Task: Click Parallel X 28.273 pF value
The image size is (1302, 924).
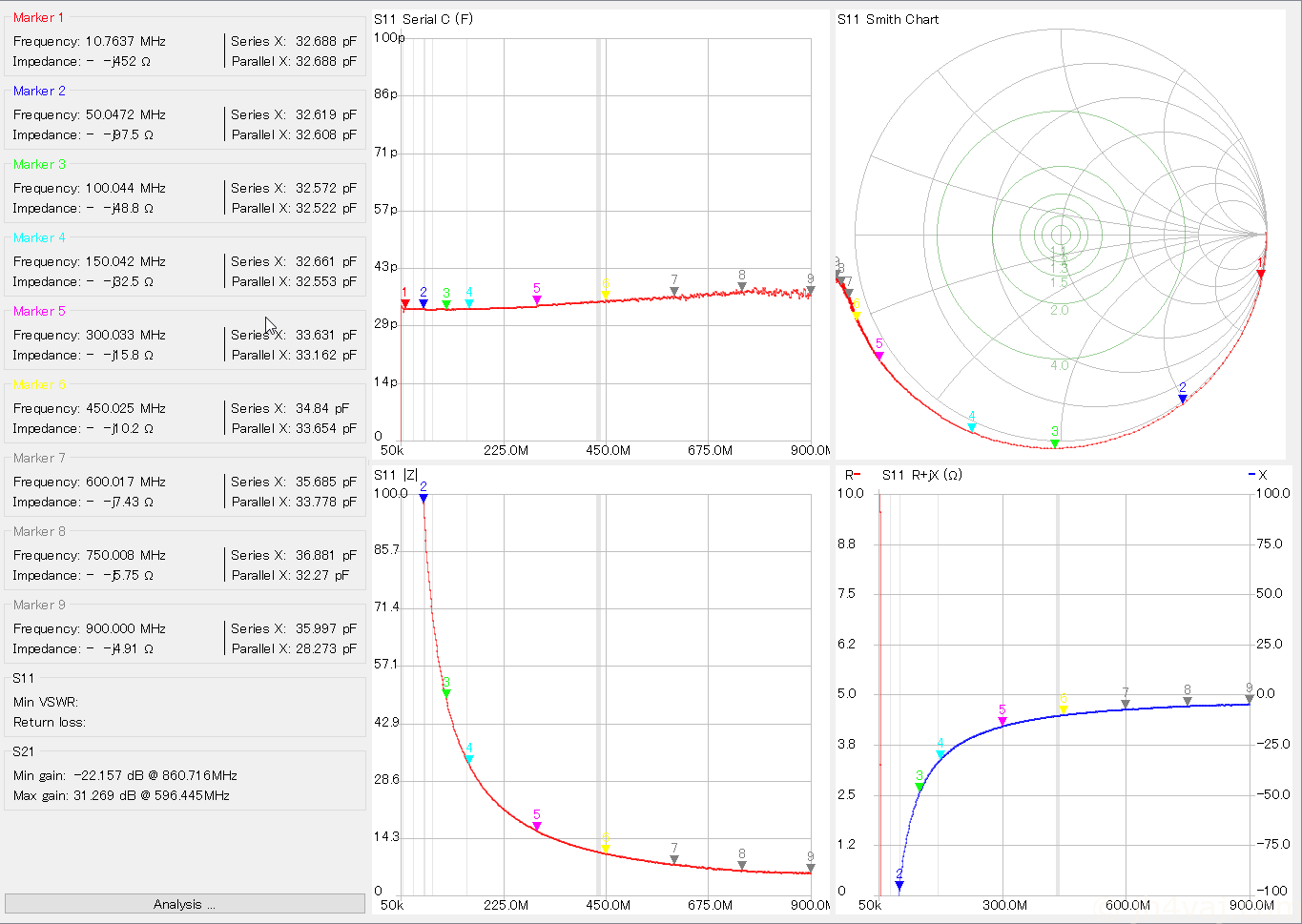Action: [x=326, y=648]
